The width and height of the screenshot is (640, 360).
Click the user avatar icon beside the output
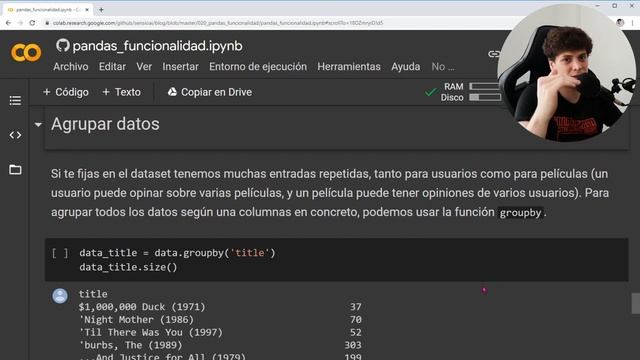pos(60,296)
